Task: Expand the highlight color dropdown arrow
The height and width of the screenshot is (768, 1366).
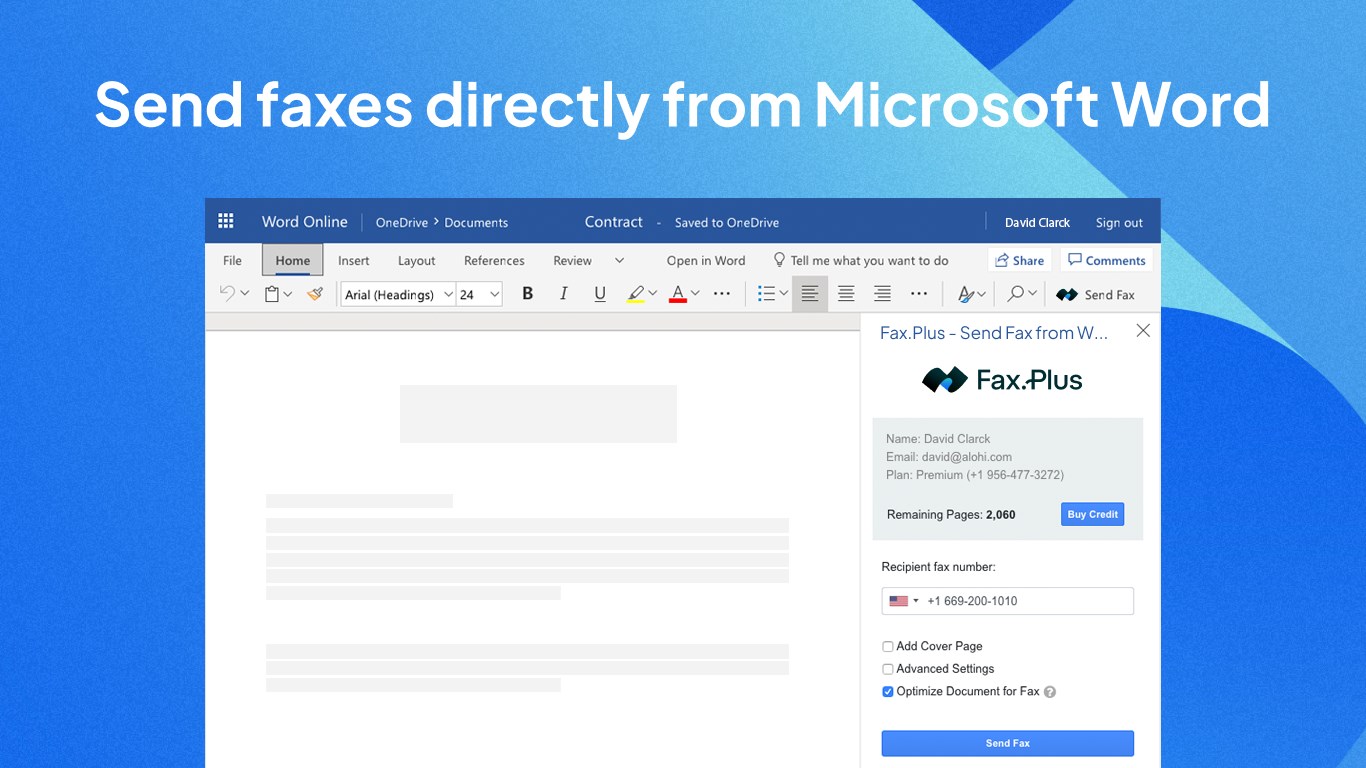Action: tap(653, 294)
